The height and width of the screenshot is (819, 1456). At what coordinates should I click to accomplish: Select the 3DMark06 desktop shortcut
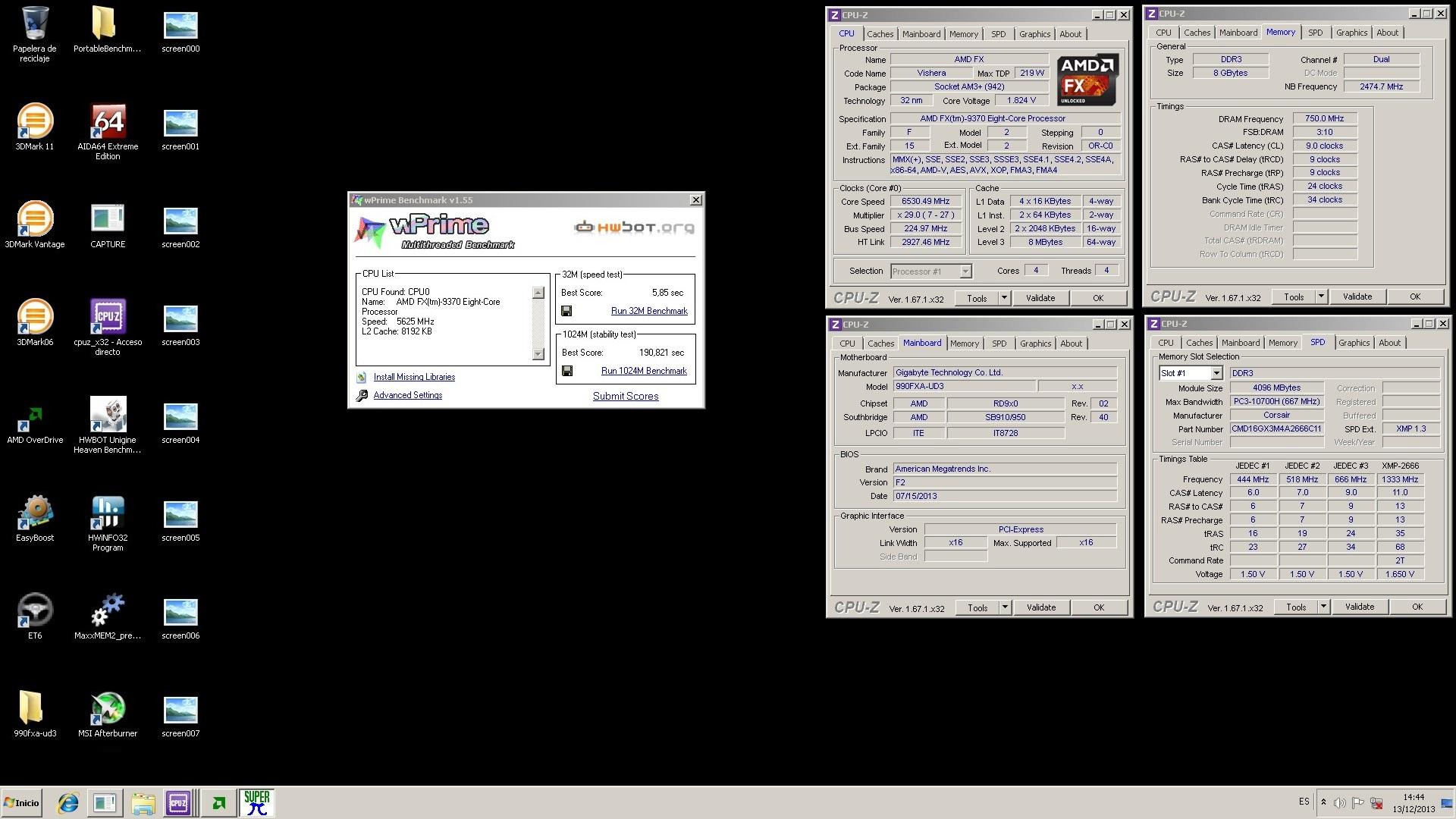pyautogui.click(x=35, y=322)
